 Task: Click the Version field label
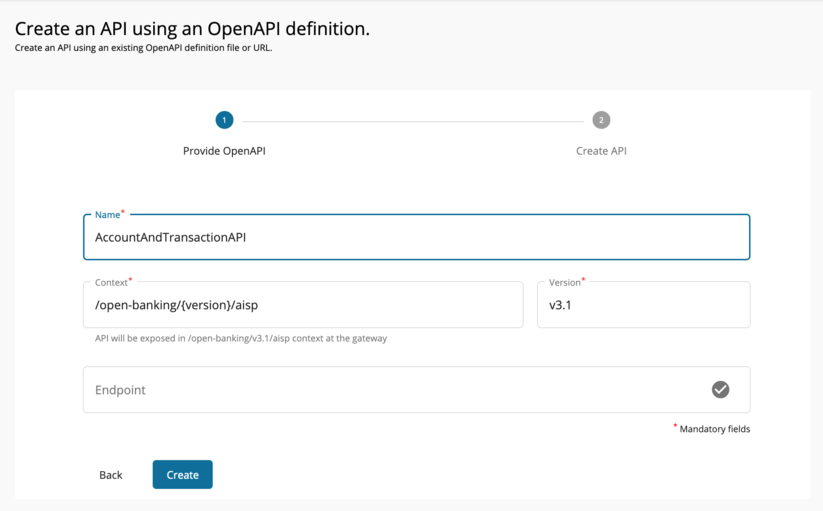564,283
